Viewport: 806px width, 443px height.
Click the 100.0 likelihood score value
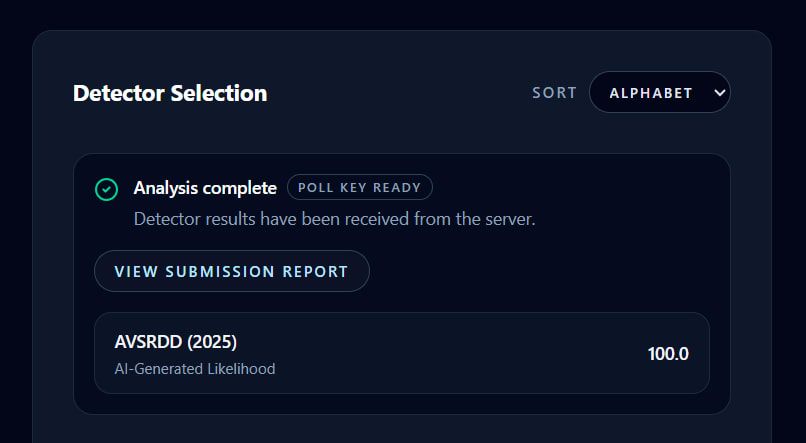668,353
